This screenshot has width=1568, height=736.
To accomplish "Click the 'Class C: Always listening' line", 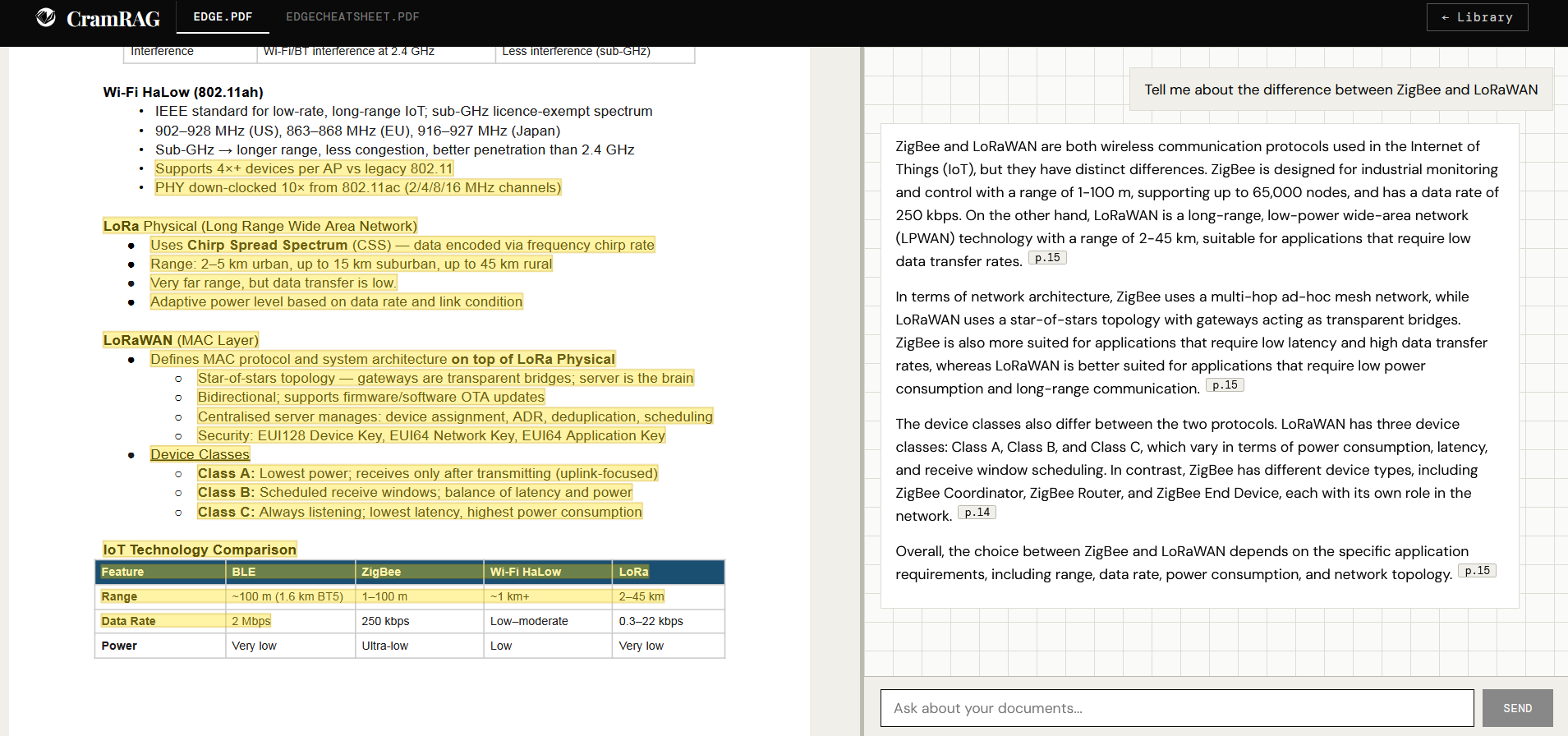I will (x=420, y=512).
